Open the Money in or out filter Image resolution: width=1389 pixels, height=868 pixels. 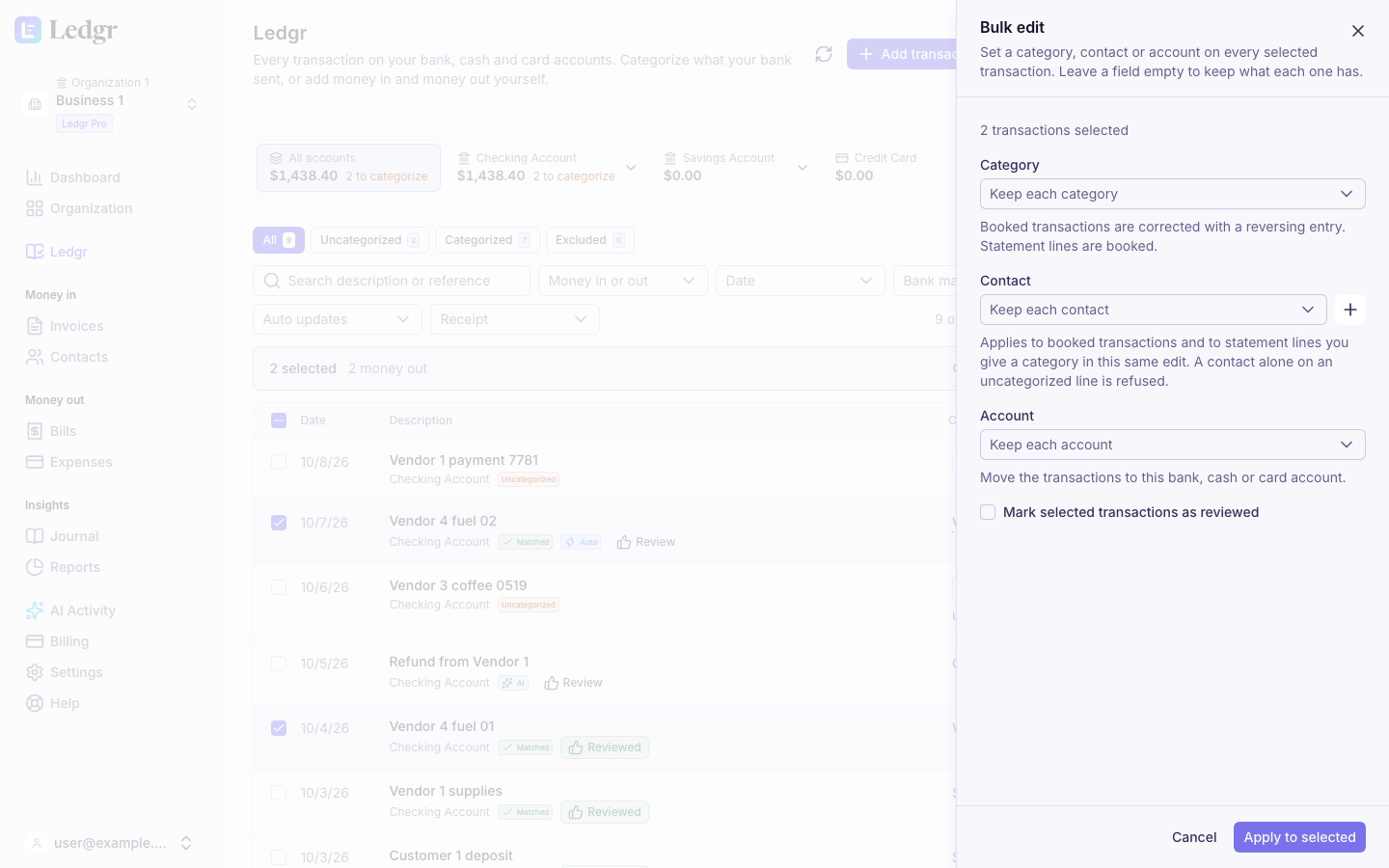pyautogui.click(x=623, y=281)
